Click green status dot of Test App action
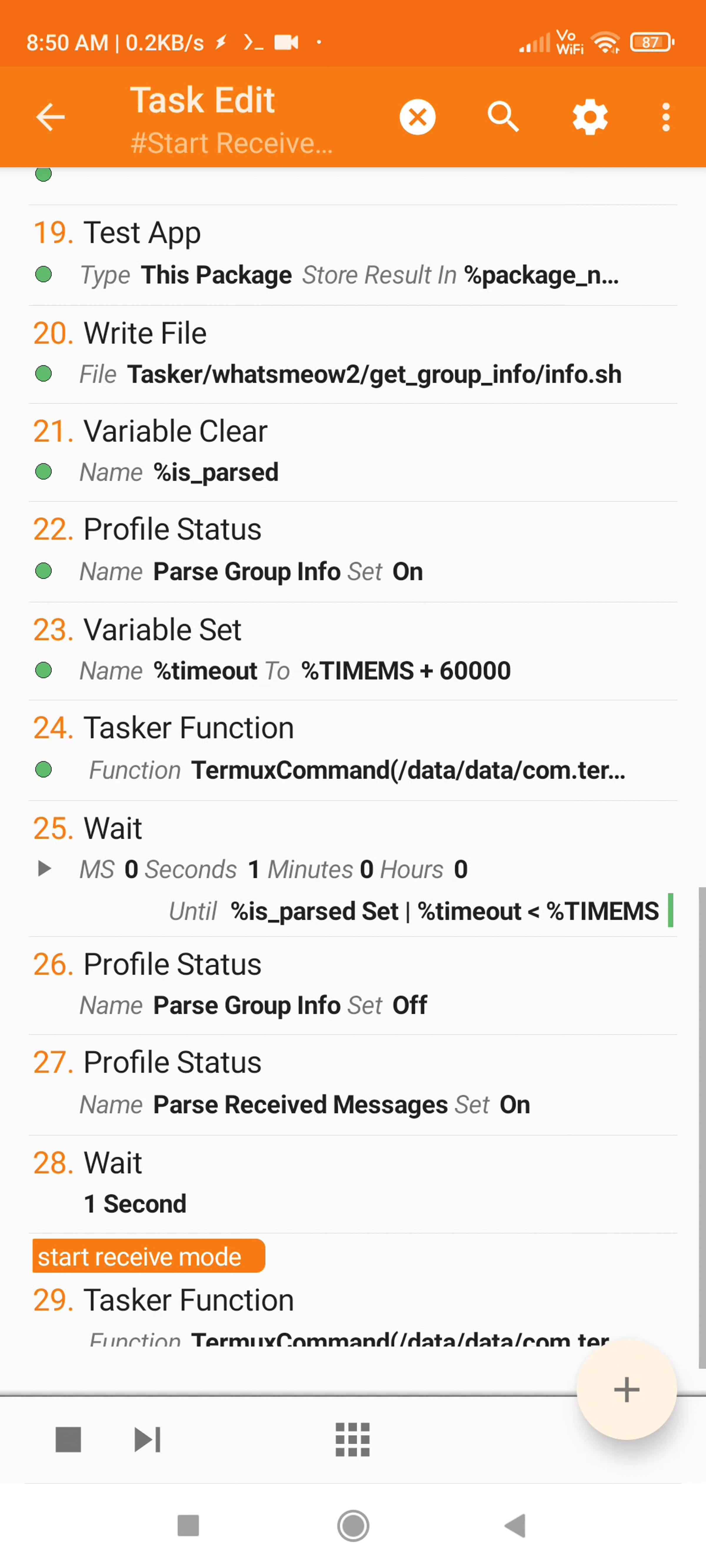This screenshot has height=1568, width=706. point(43,275)
